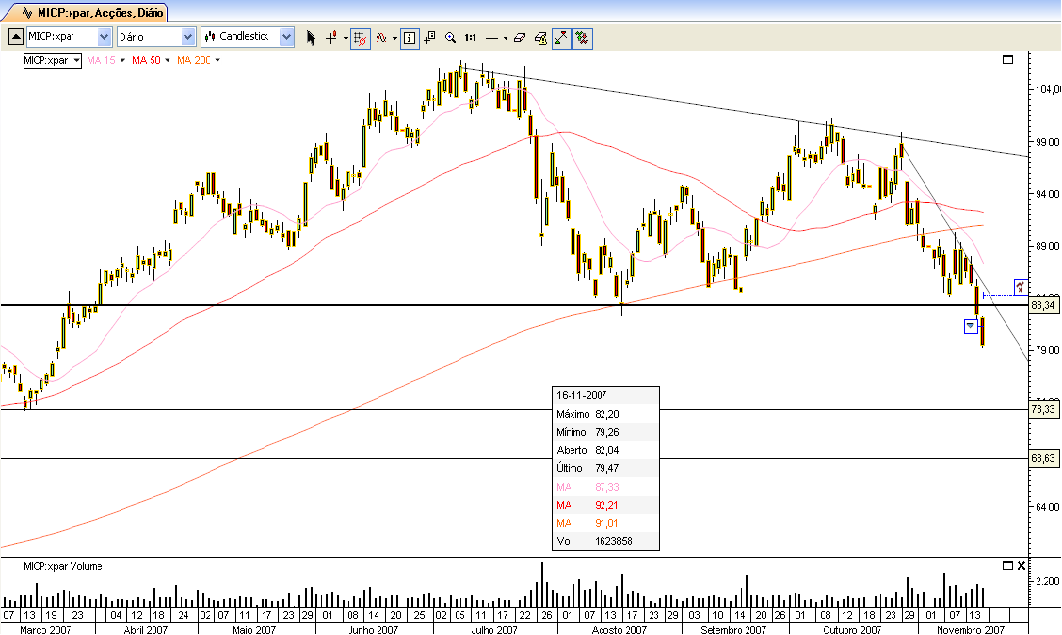Click the 99,00 price axis label
1062x635 pixels.
(x=1047, y=142)
